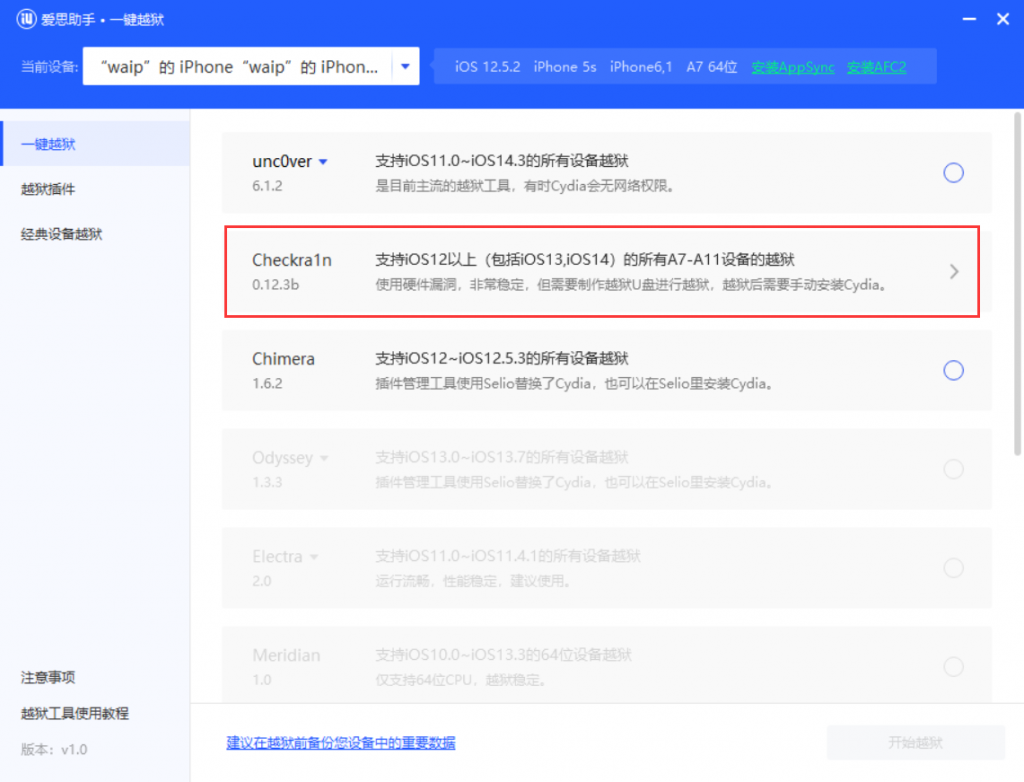This screenshot has height=782, width=1024.
Task: Select the unc0ver radio button
Action: tap(953, 172)
